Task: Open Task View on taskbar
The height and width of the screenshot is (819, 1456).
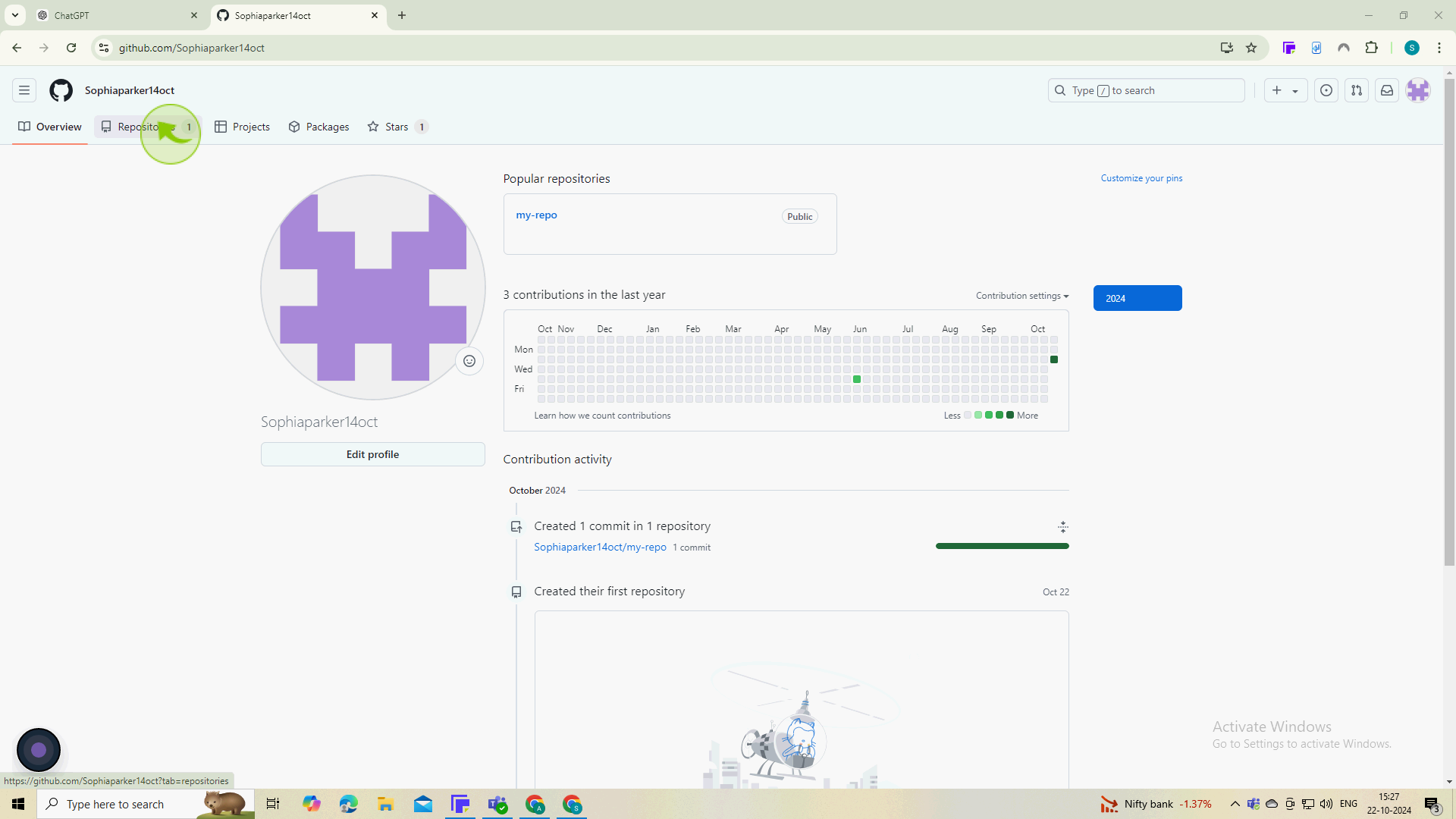Action: coord(273,804)
